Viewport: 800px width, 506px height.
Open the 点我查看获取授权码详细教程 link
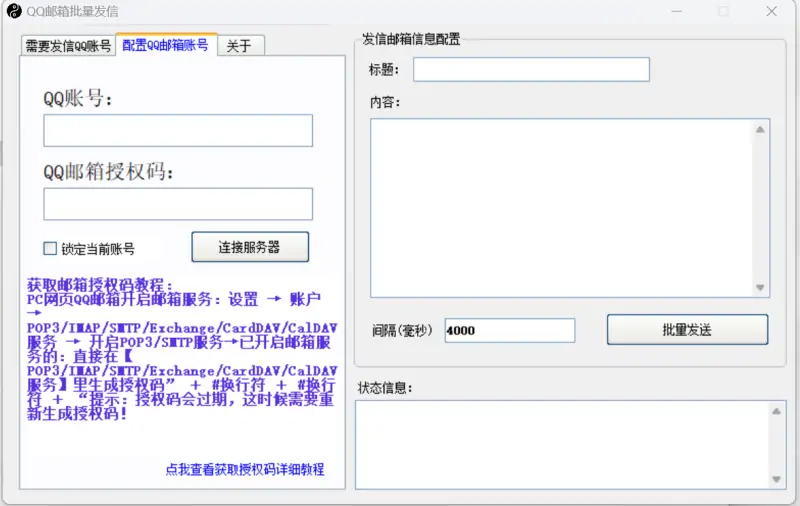pyautogui.click(x=245, y=469)
